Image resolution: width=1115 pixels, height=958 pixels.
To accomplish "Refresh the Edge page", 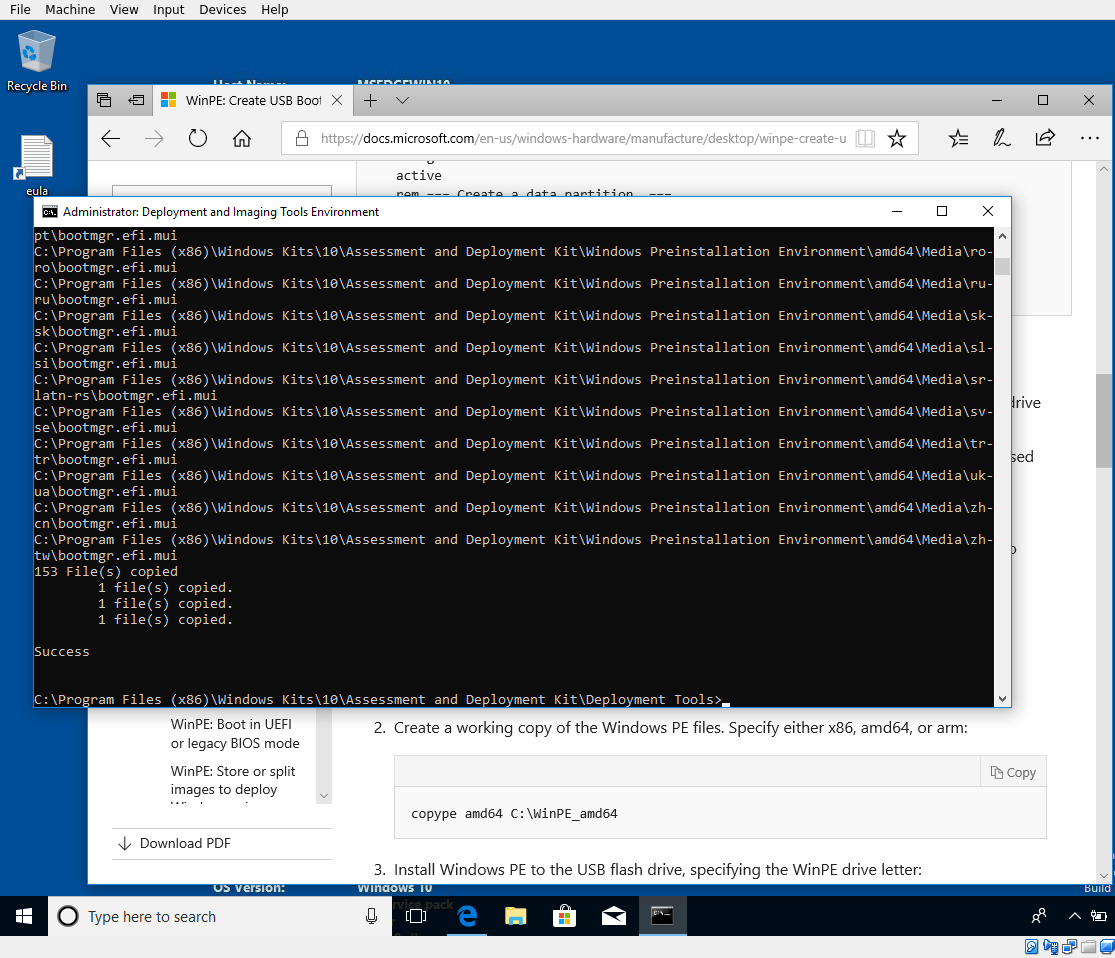I will pos(198,138).
